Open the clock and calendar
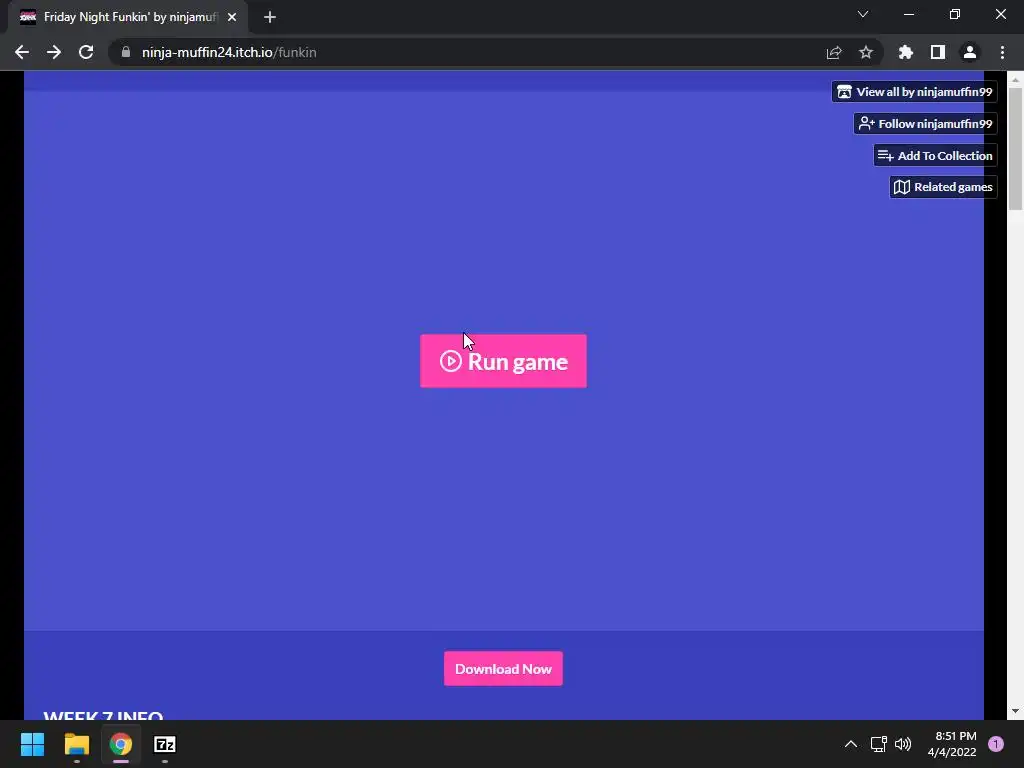 coord(952,744)
